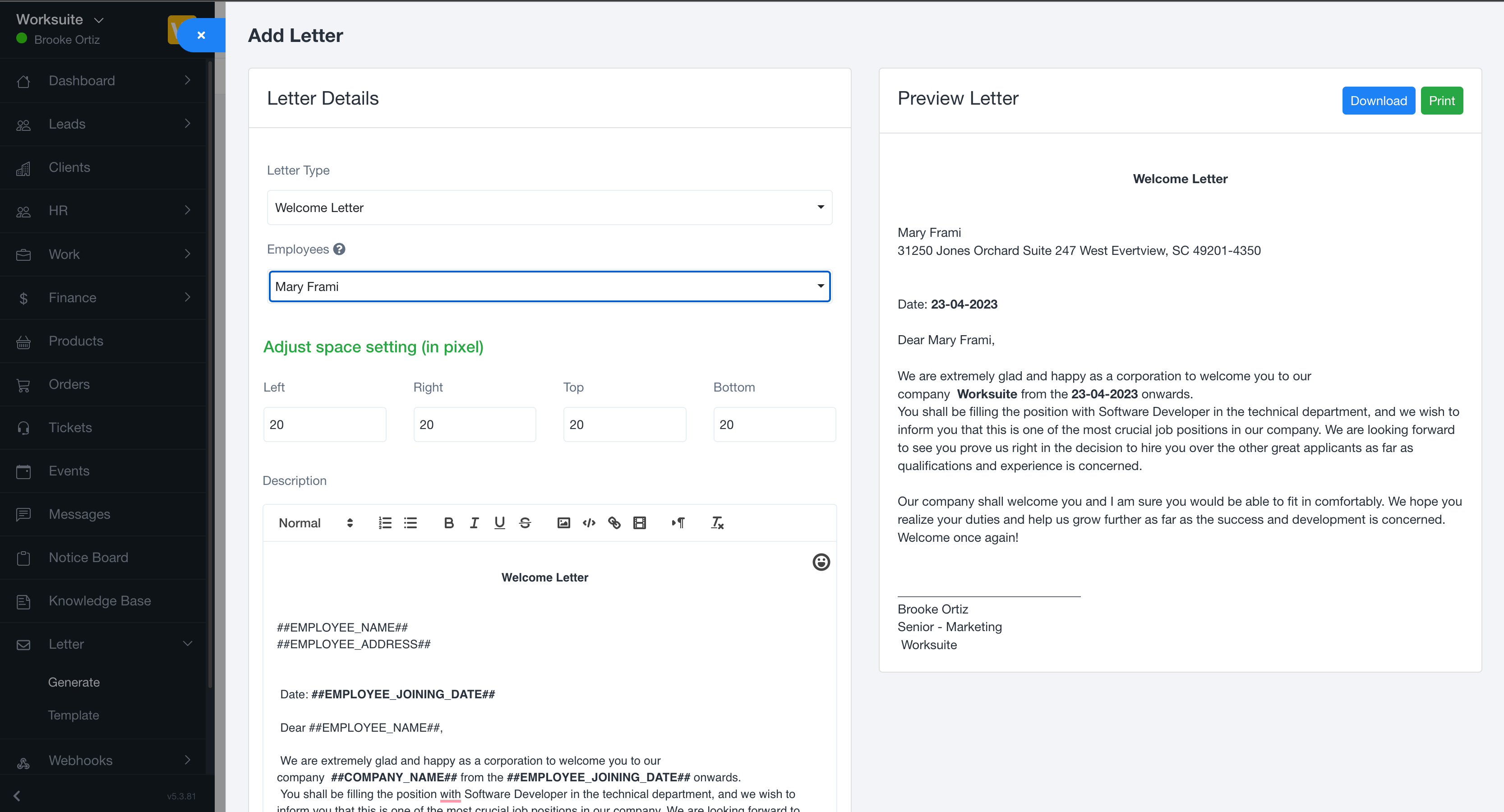Clear text formatting with the Tx icon

click(x=717, y=522)
